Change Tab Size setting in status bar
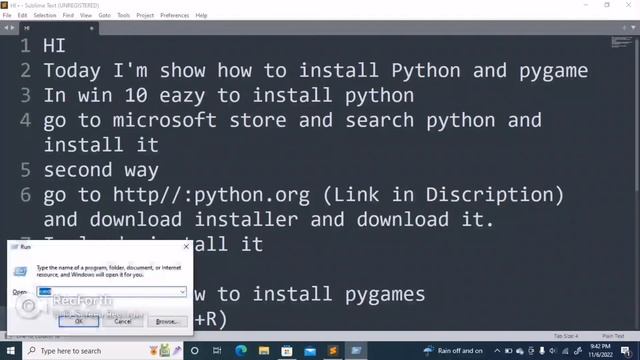 click(x=566, y=336)
